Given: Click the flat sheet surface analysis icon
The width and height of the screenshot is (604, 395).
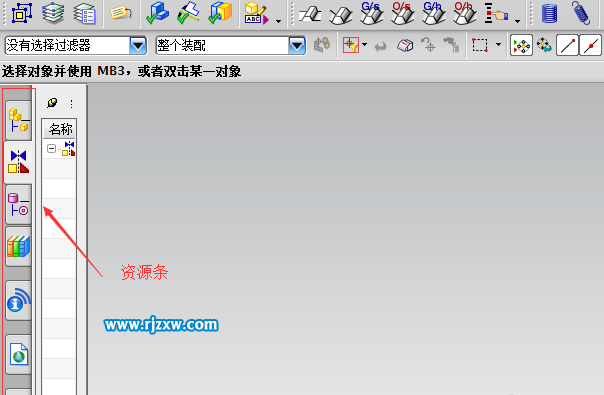Looking at the screenshot, I should click(310, 15).
